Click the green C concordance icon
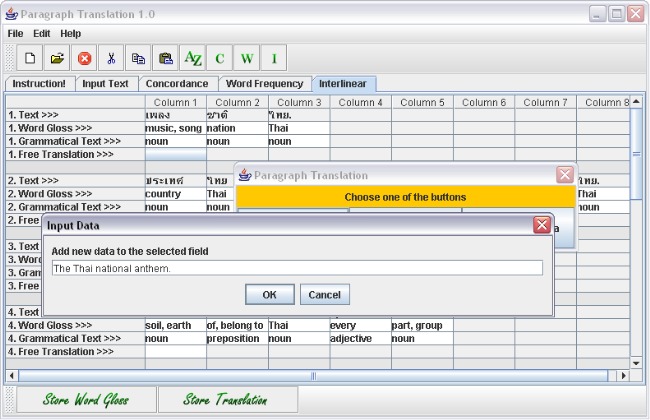This screenshot has width=650, height=420. point(220,58)
